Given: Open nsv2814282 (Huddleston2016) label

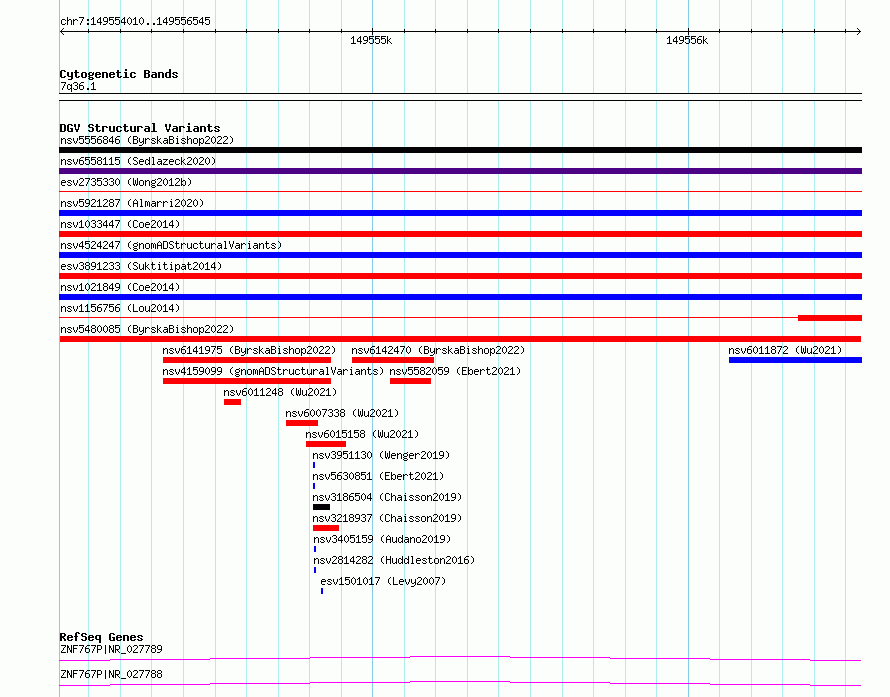Looking at the screenshot, I should [394, 560].
